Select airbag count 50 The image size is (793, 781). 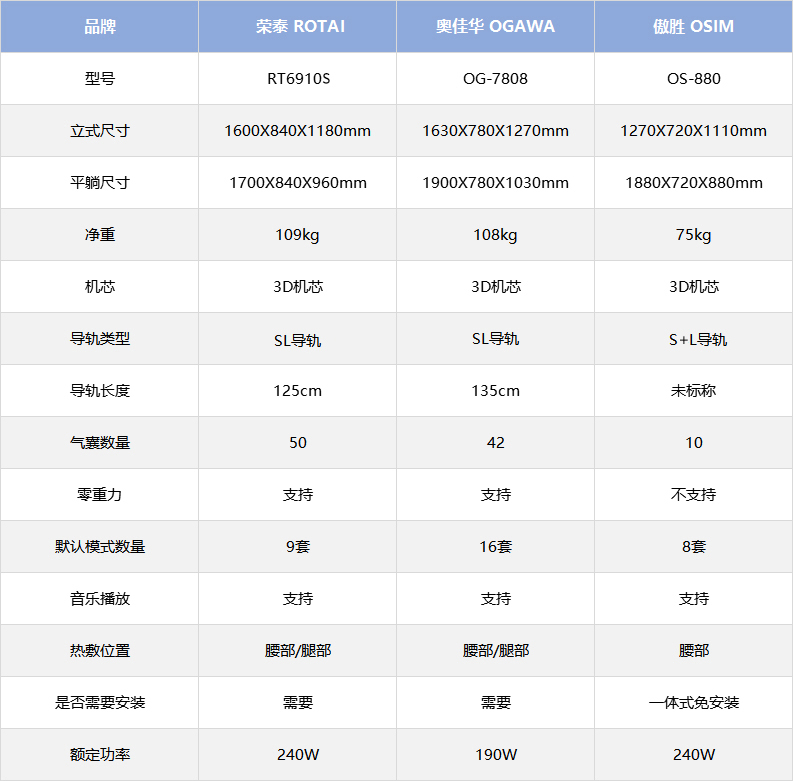click(297, 443)
